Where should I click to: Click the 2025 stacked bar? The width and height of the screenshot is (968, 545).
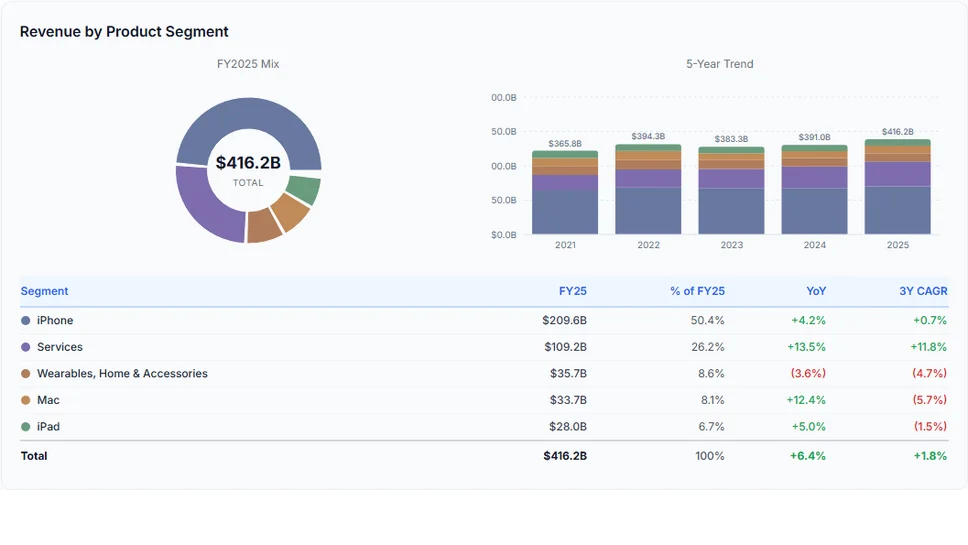(898, 186)
